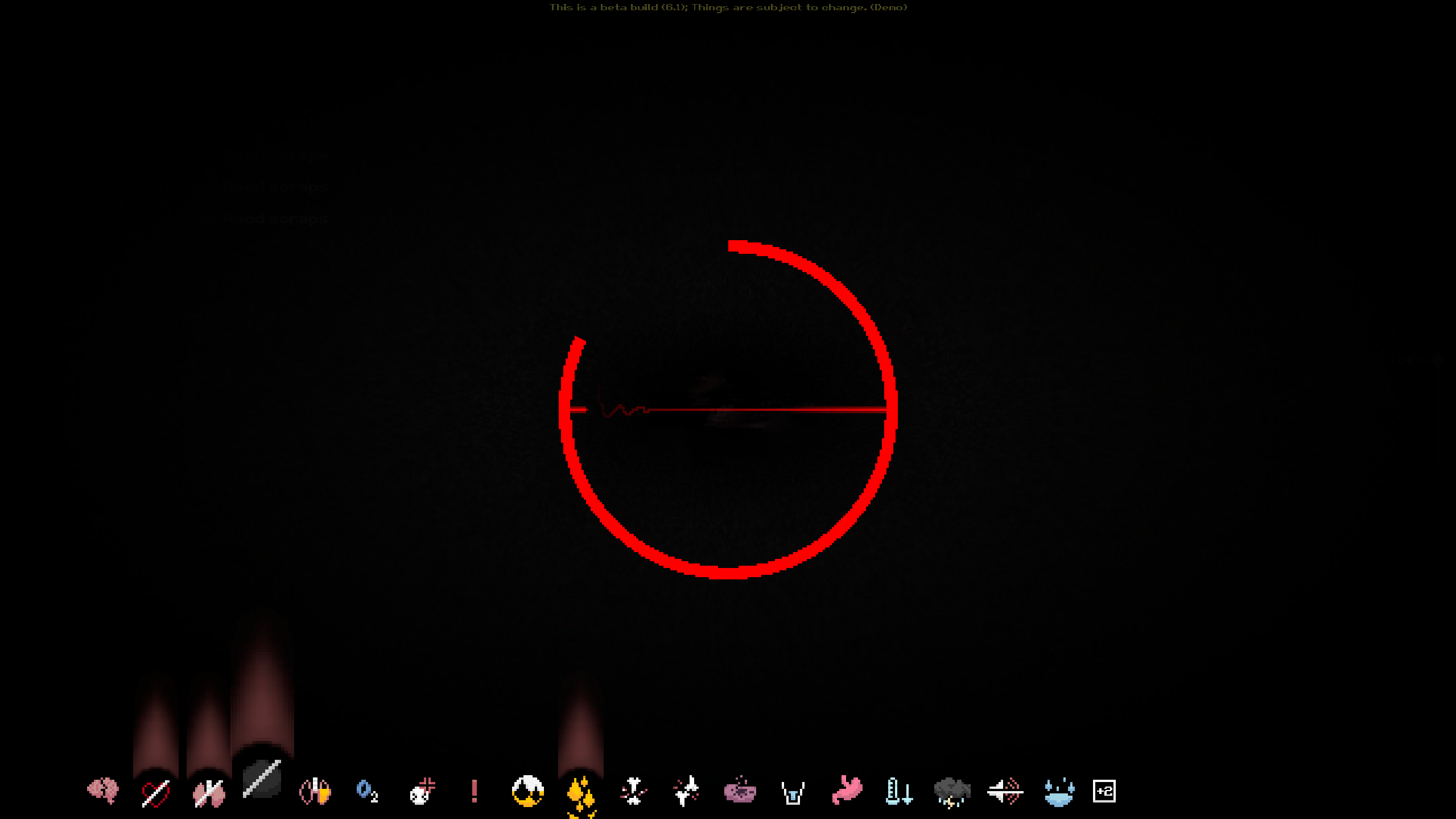Select the white-and-yellow circular gauge icon
Image resolution: width=1456 pixels, height=819 pixels.
pyautogui.click(x=527, y=791)
